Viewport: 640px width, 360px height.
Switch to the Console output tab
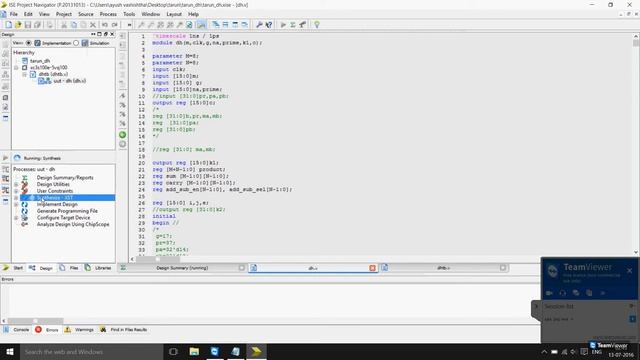click(x=17, y=329)
